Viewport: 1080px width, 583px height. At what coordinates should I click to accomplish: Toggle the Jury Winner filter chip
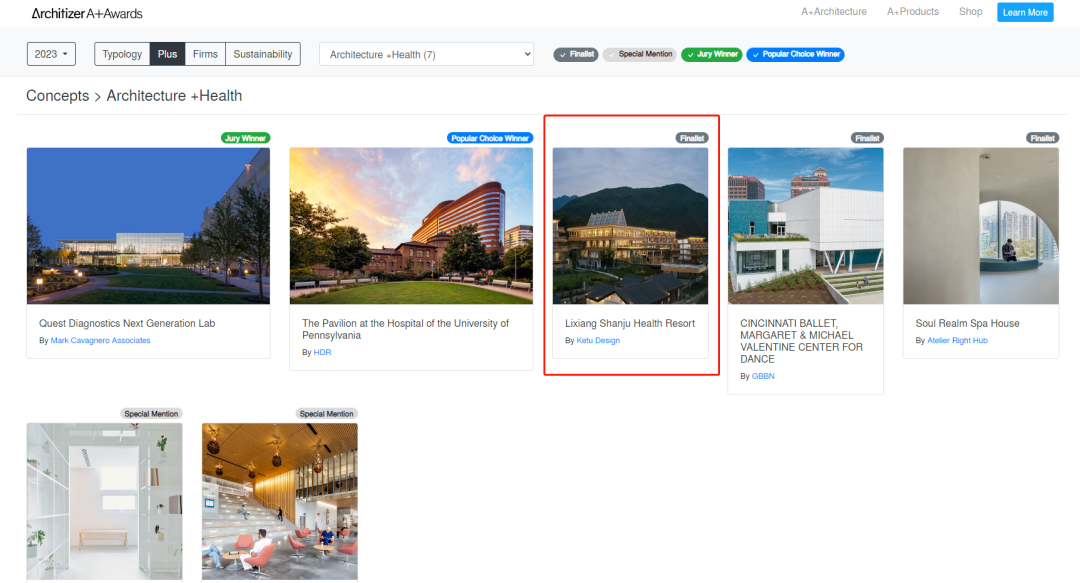point(712,54)
